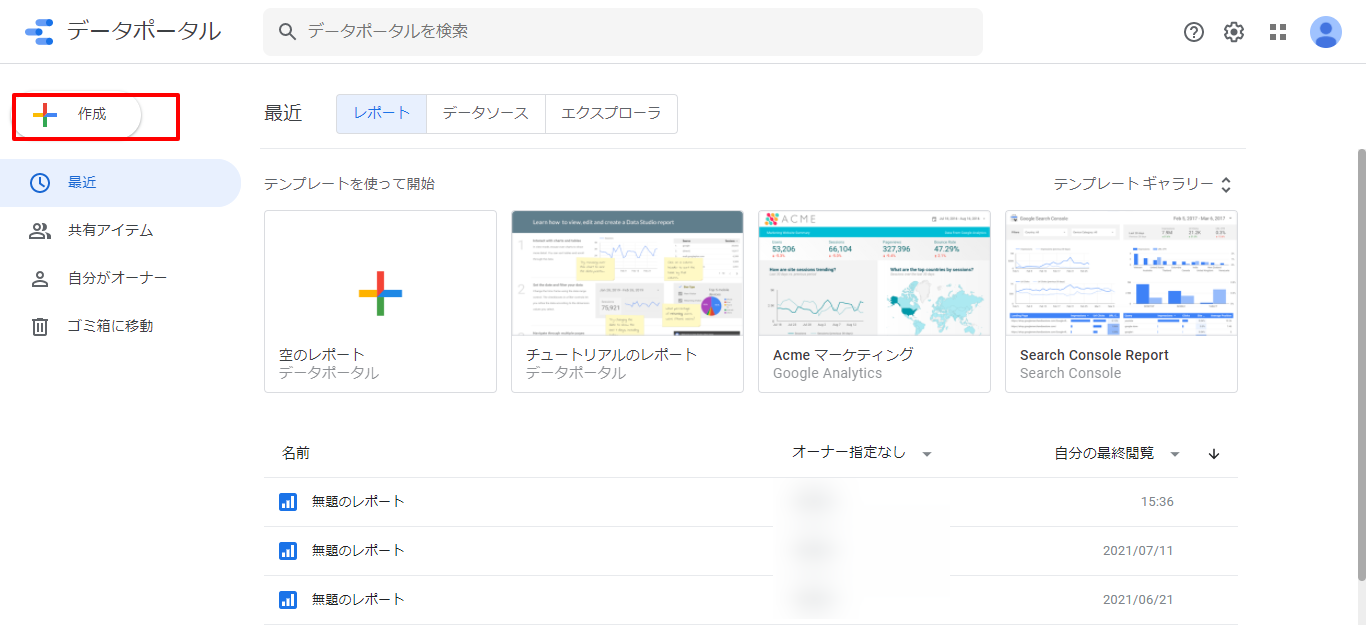Image resolution: width=1366 pixels, height=625 pixels.
Task: Open the 空のレポート template
Action: point(380,301)
